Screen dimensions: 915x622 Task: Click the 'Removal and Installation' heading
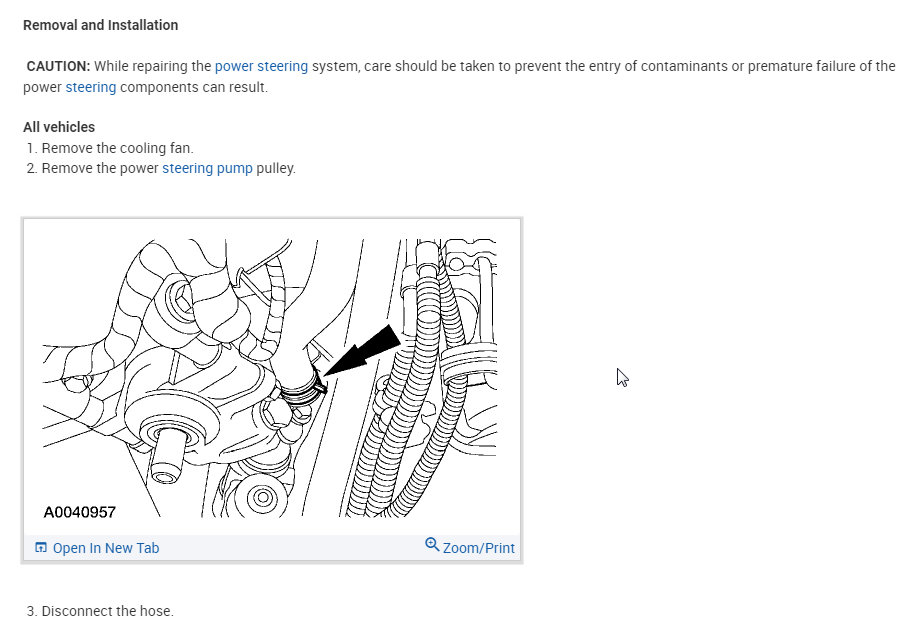[100, 25]
